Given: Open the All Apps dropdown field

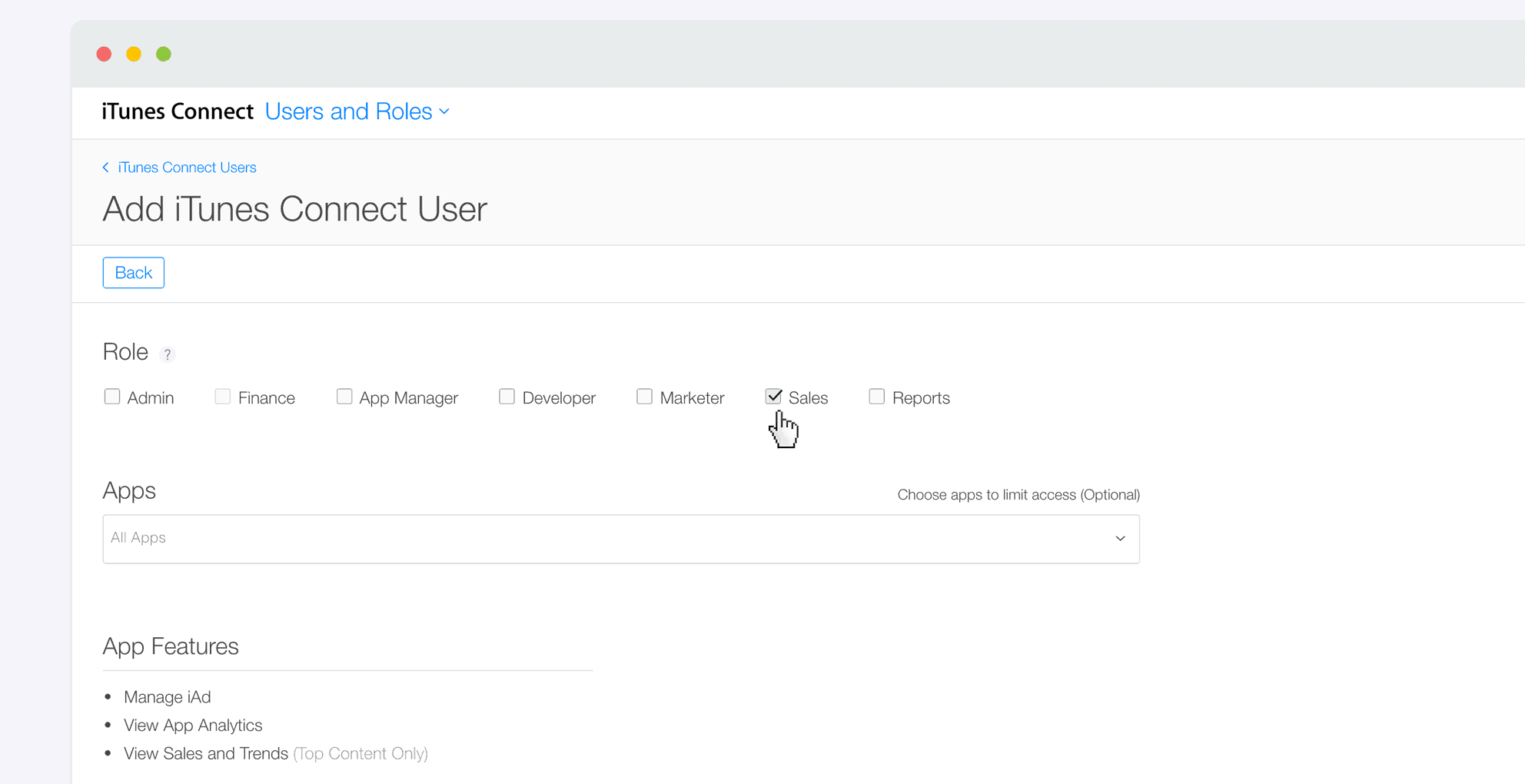Looking at the screenshot, I should (x=607, y=538).
